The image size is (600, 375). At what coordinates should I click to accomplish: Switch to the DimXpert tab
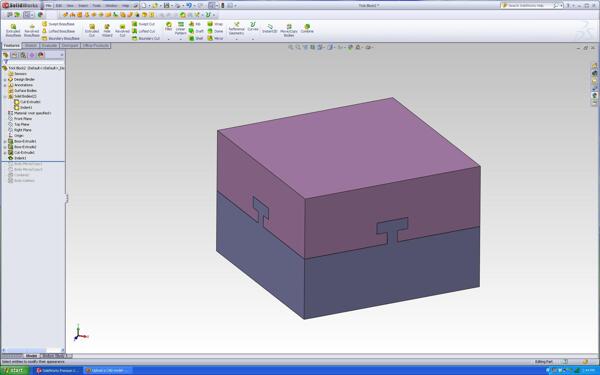click(x=70, y=46)
